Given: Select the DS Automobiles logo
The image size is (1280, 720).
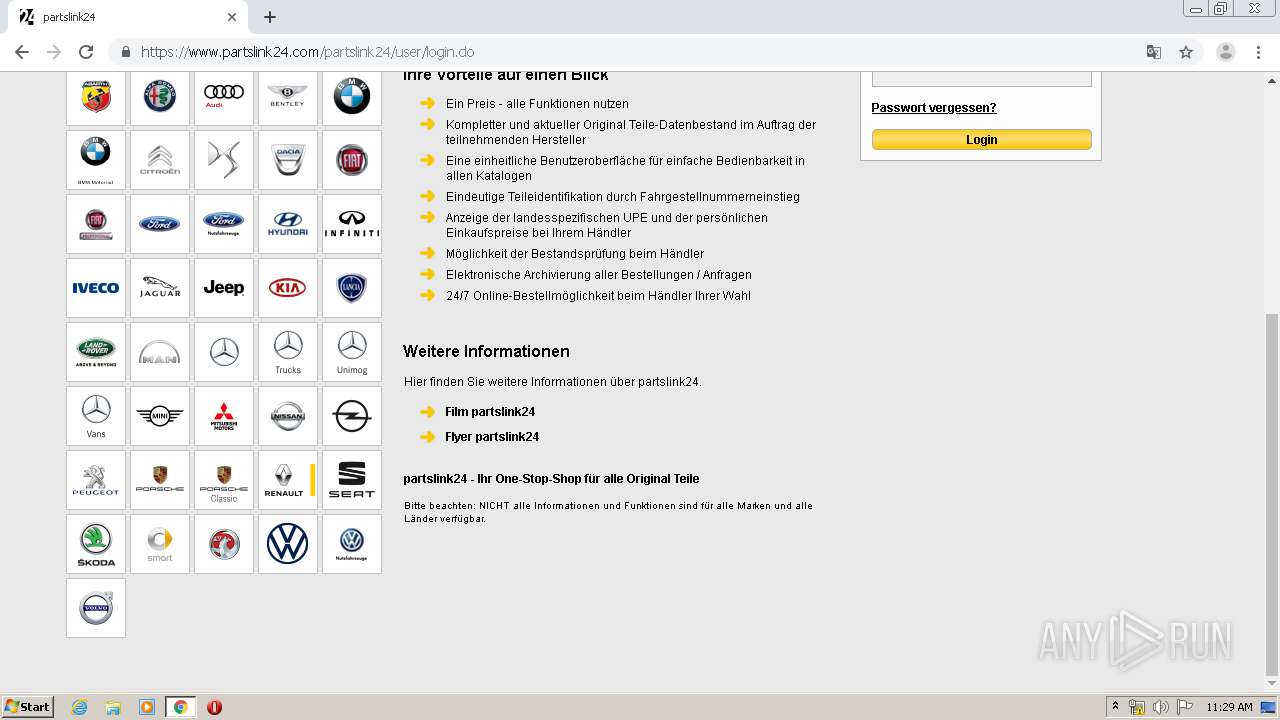Looking at the screenshot, I should (224, 160).
